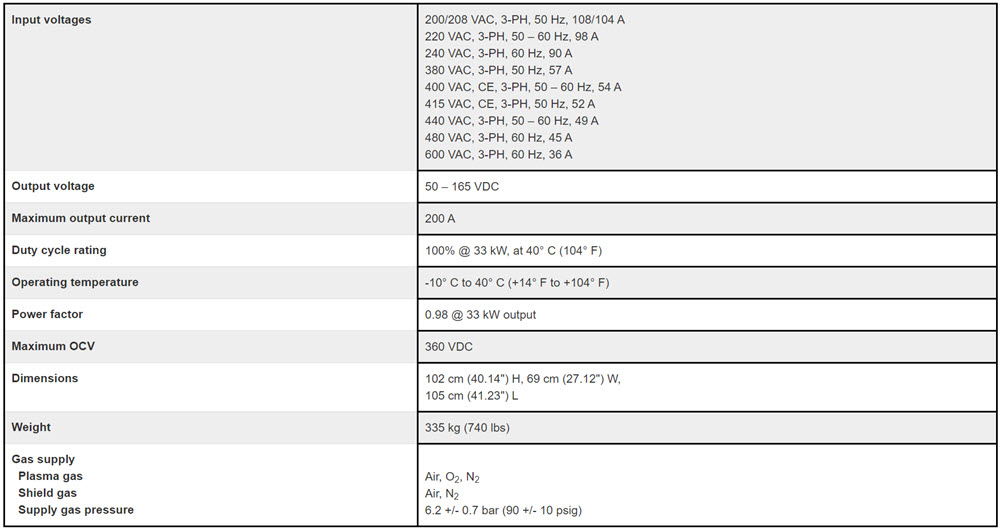
Task: Select the 600 VAC, 36 A line
Action: click(x=498, y=155)
